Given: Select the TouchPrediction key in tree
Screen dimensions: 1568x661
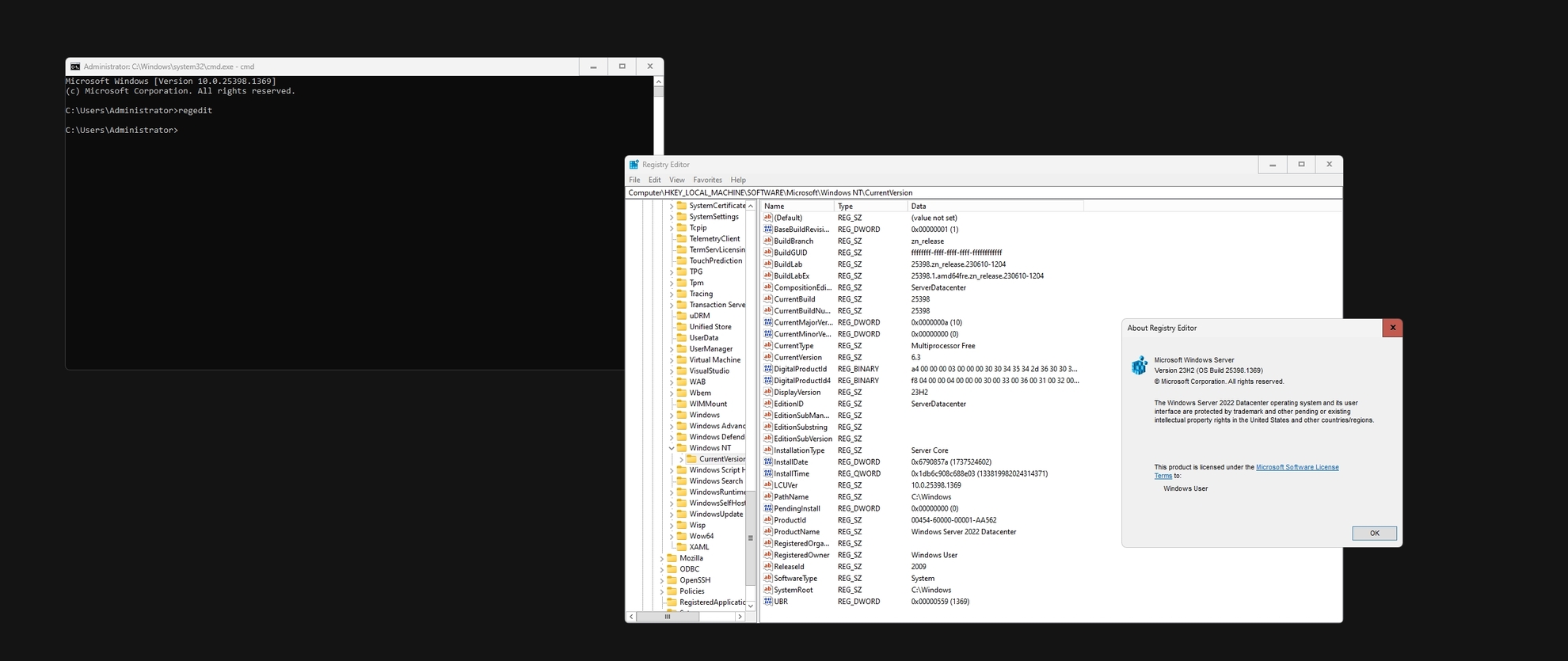Looking at the screenshot, I should coord(716,260).
